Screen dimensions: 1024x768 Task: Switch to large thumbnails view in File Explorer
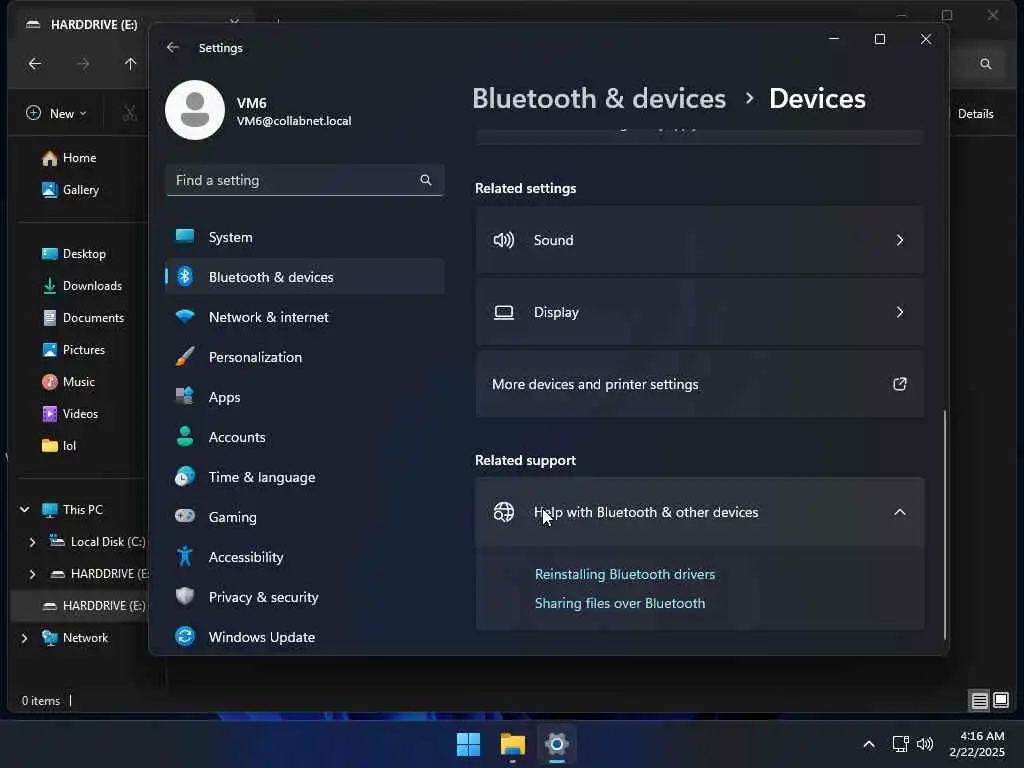1000,701
